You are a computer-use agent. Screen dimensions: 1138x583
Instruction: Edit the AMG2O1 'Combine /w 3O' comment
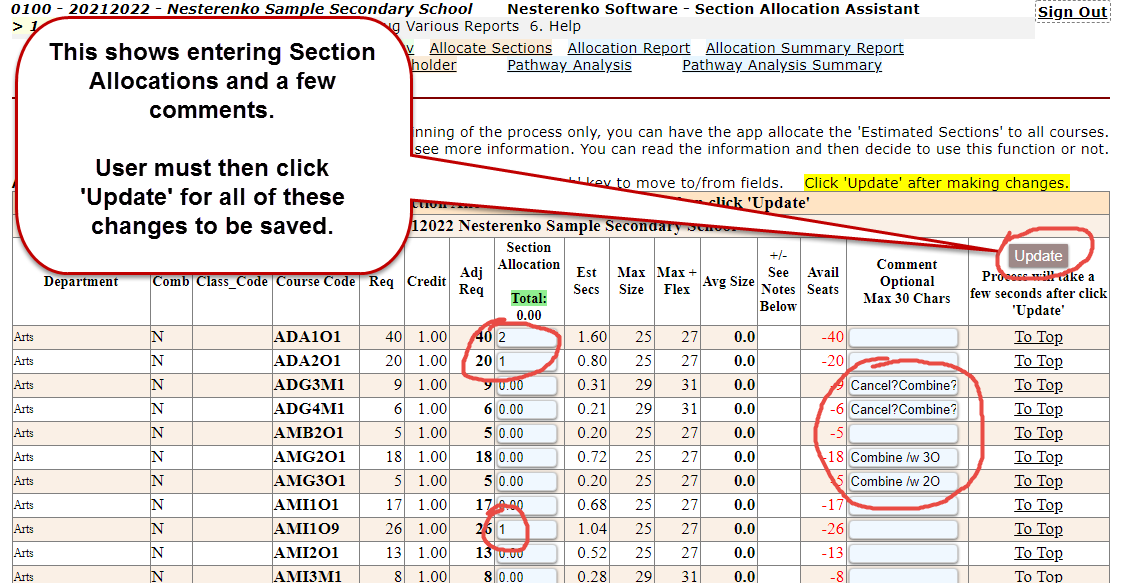coord(903,458)
